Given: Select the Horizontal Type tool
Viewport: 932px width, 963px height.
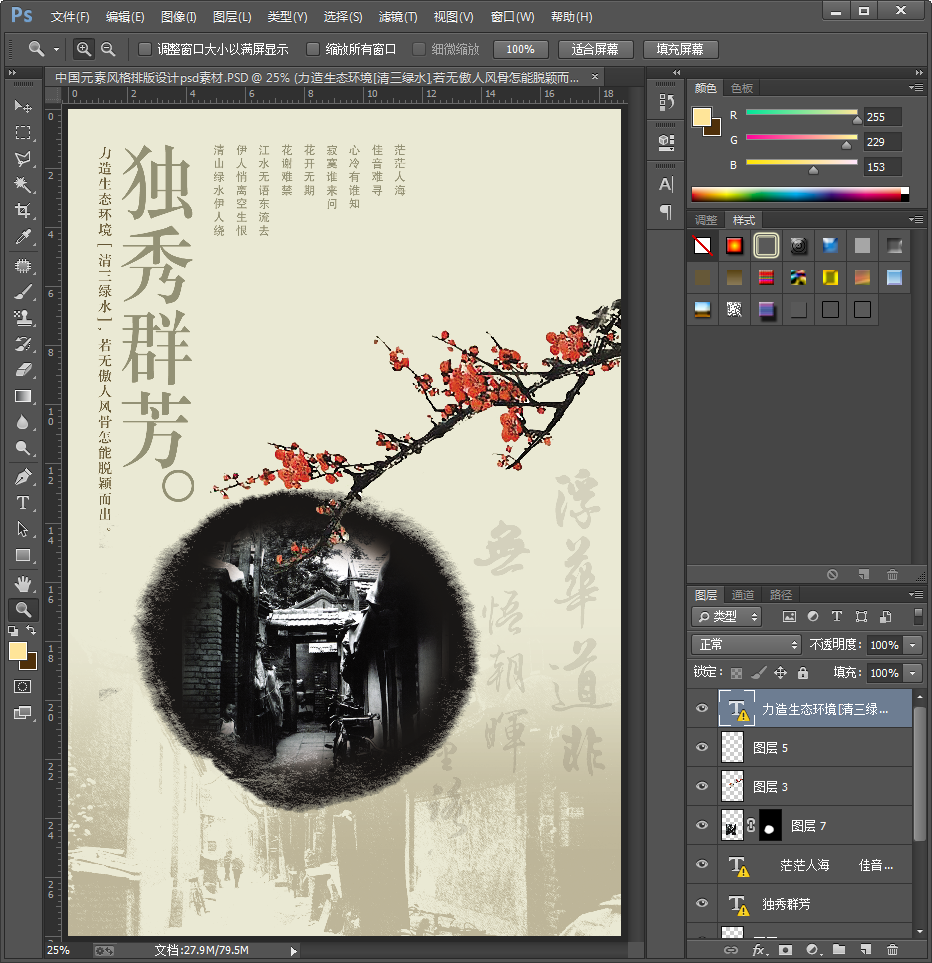Looking at the screenshot, I should (x=23, y=503).
